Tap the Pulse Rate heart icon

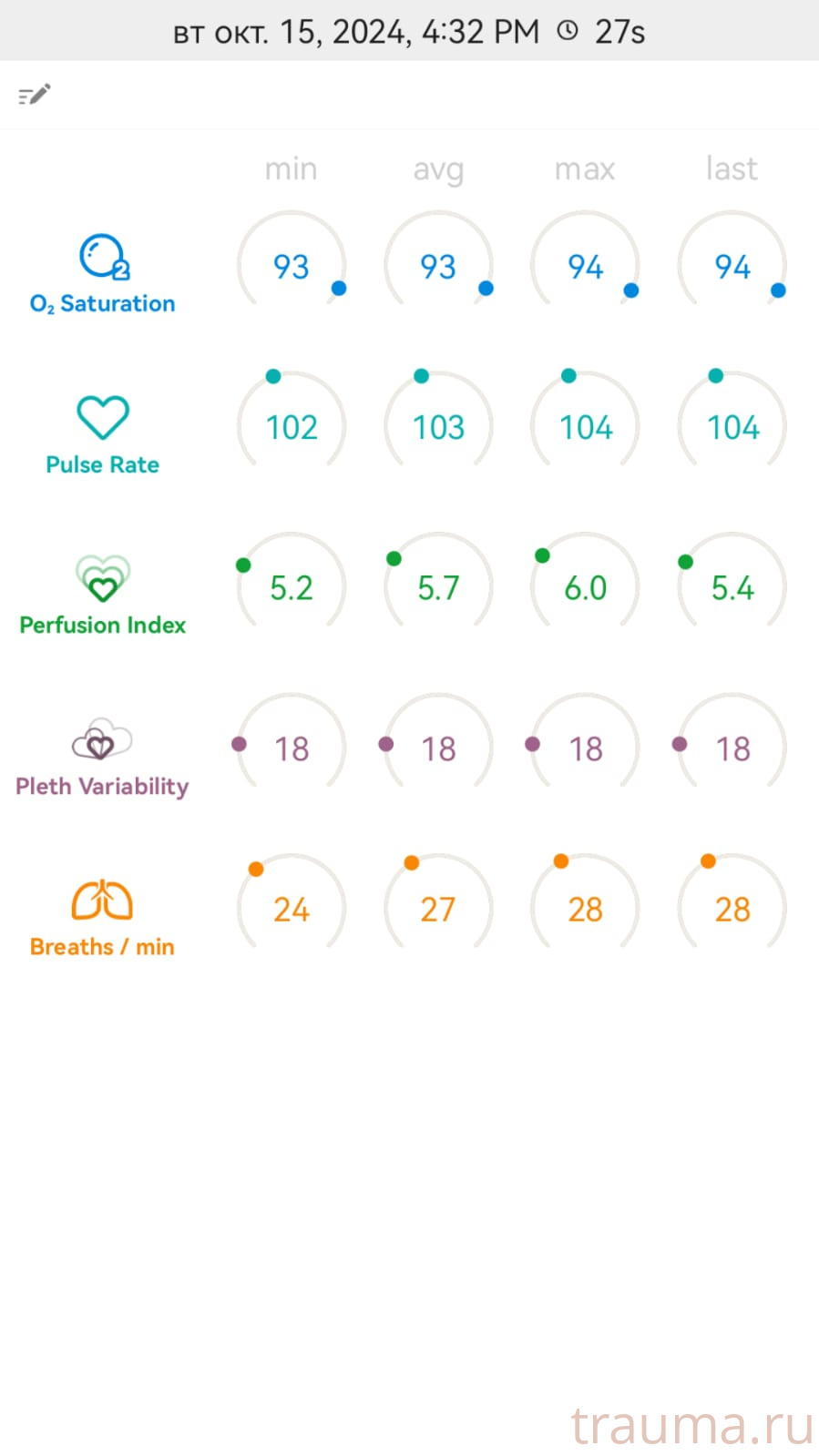[x=103, y=418]
